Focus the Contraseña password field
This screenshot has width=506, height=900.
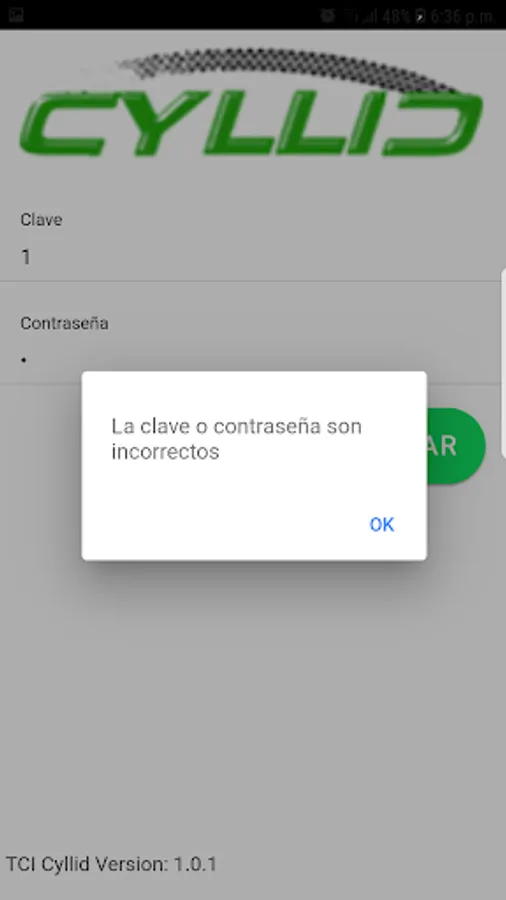point(252,360)
